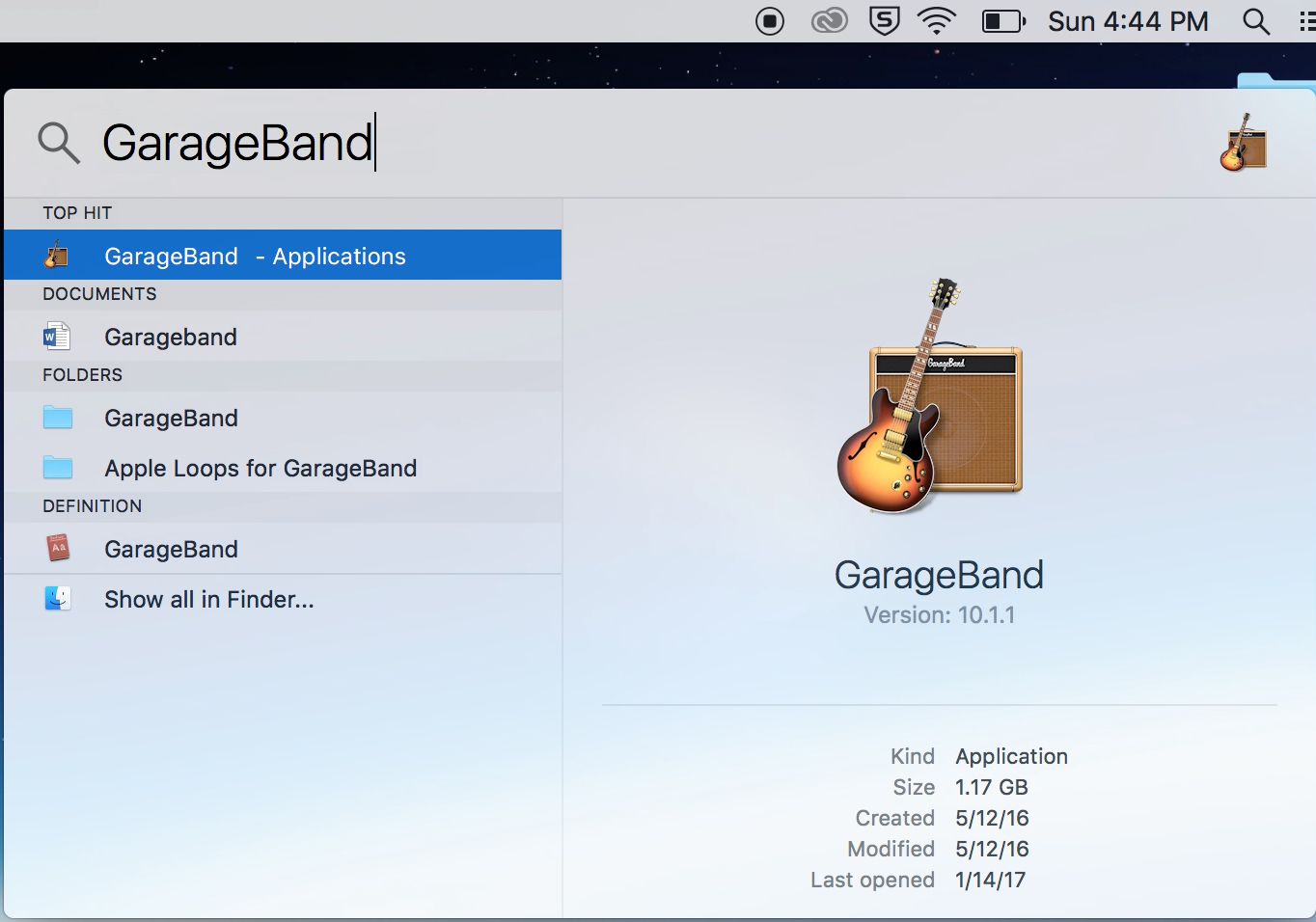Open the Wi-Fi menu bar icon
The width and height of the screenshot is (1316, 922).
pyautogui.click(x=936, y=21)
